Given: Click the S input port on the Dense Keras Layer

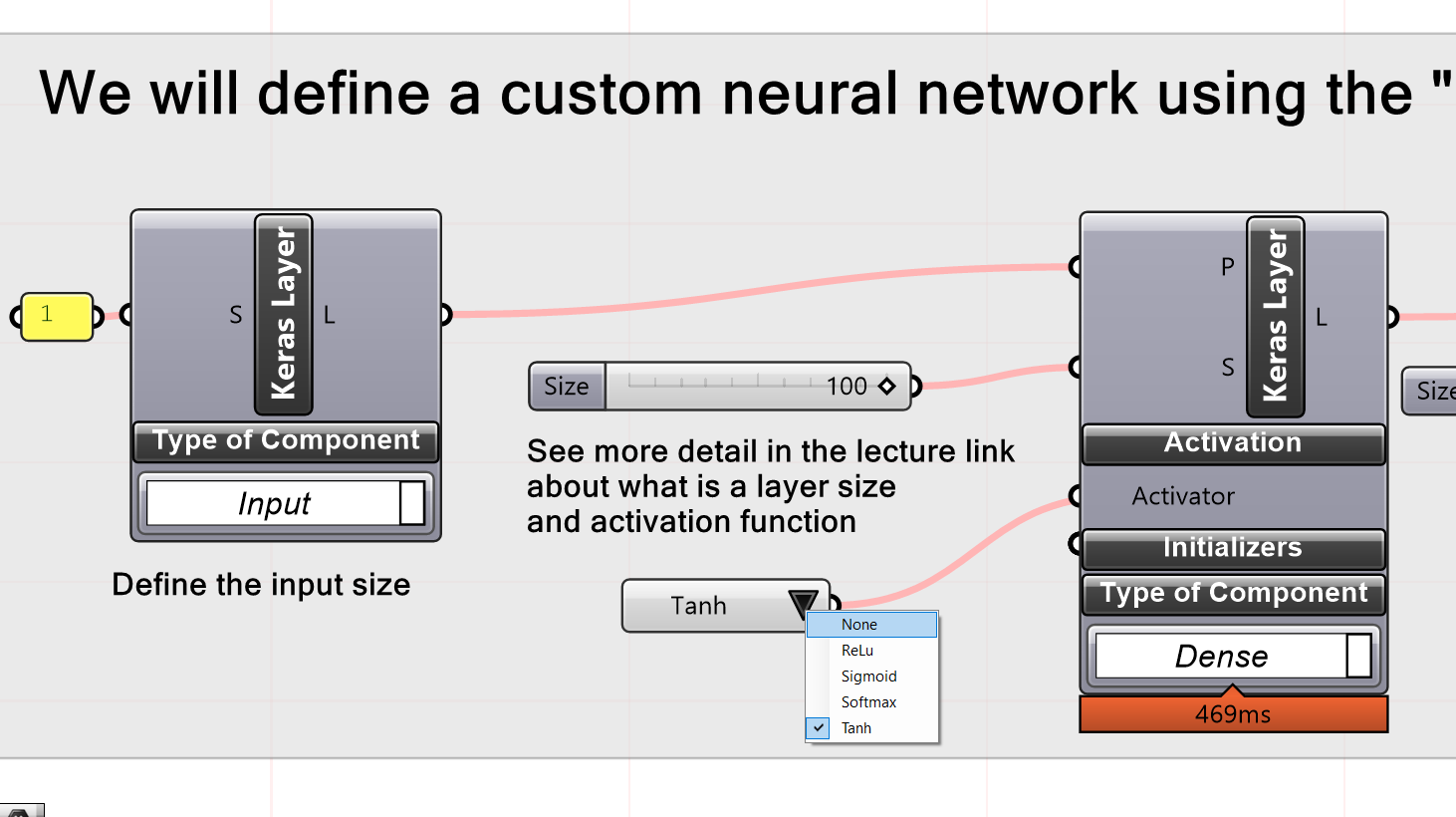Looking at the screenshot, I should tap(1074, 367).
